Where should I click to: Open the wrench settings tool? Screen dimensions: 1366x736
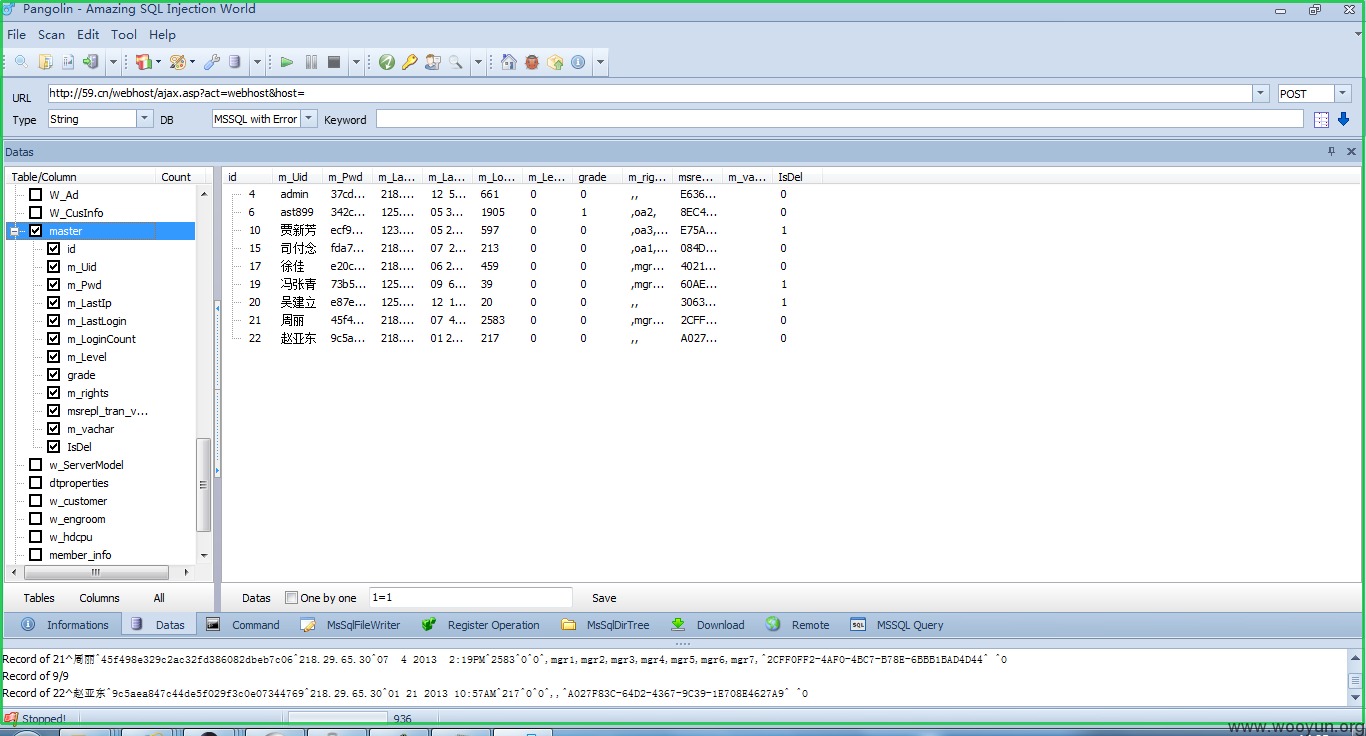click(x=211, y=62)
